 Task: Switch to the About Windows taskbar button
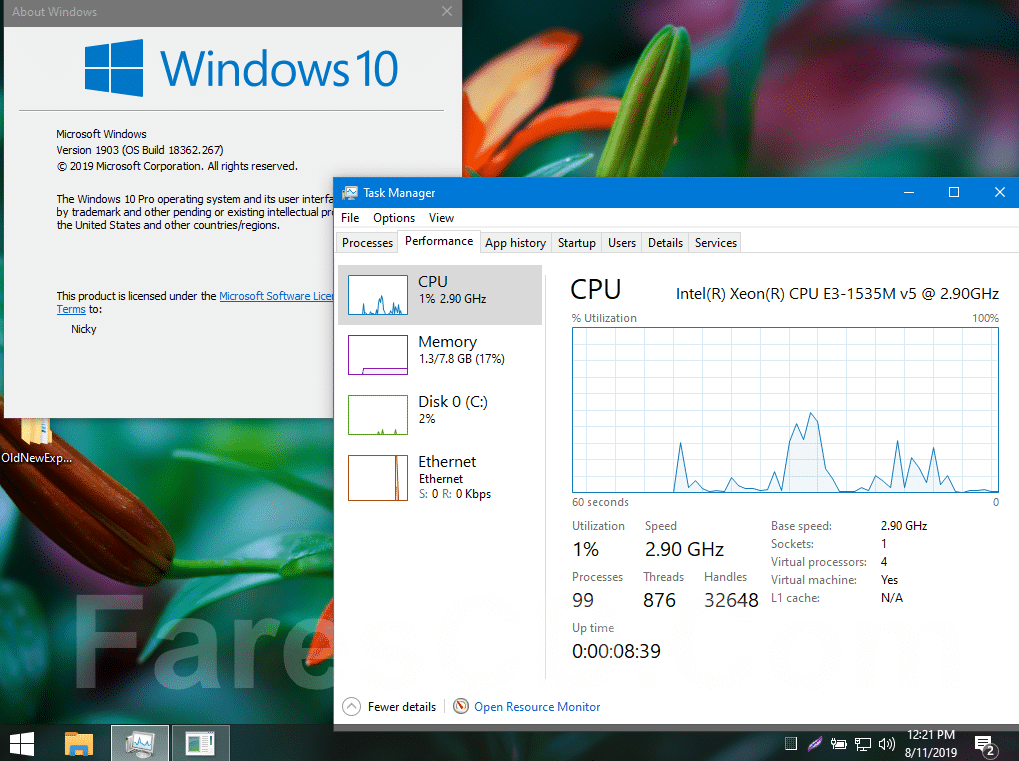coord(200,743)
